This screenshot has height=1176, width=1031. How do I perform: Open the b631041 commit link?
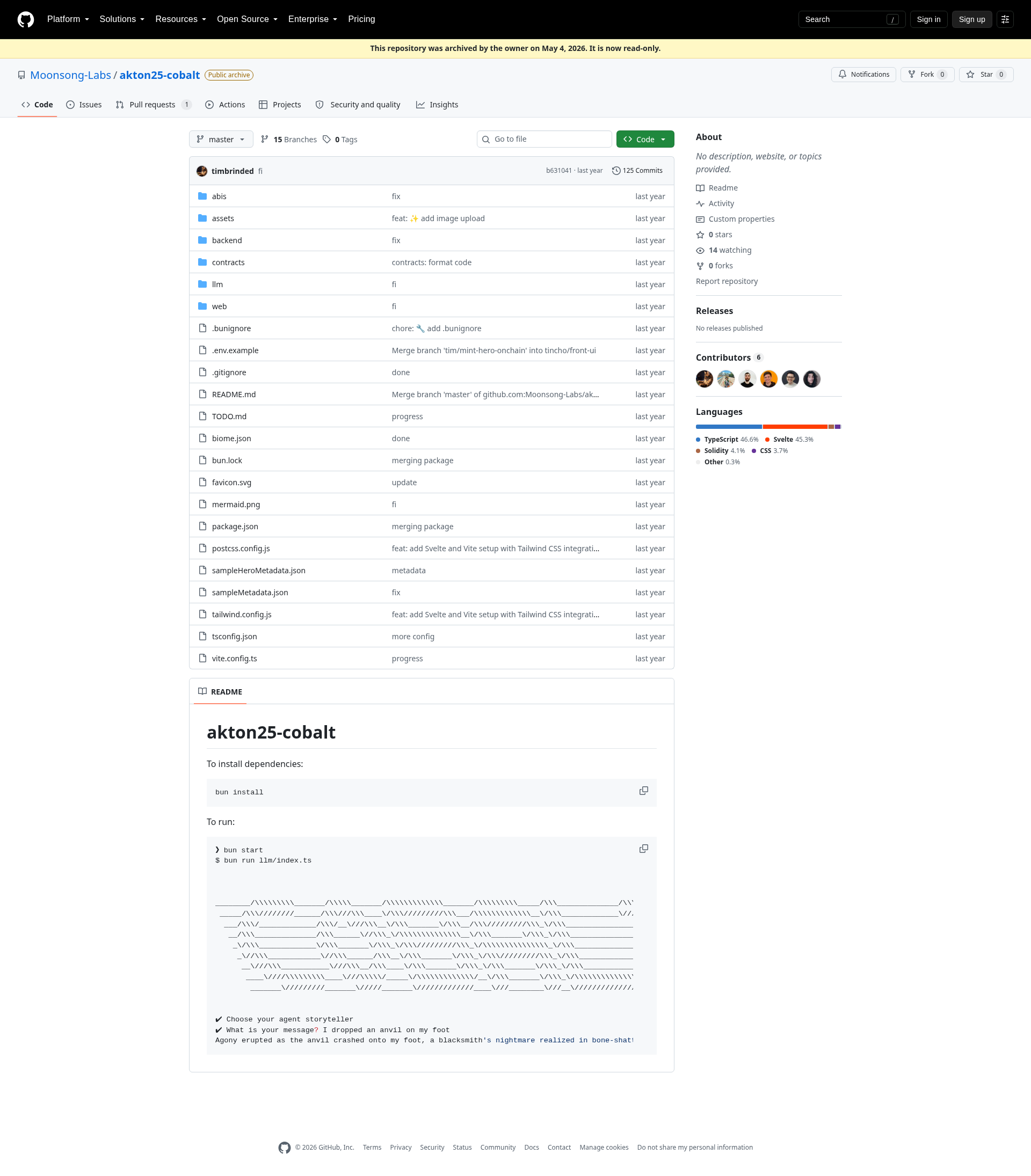point(558,171)
